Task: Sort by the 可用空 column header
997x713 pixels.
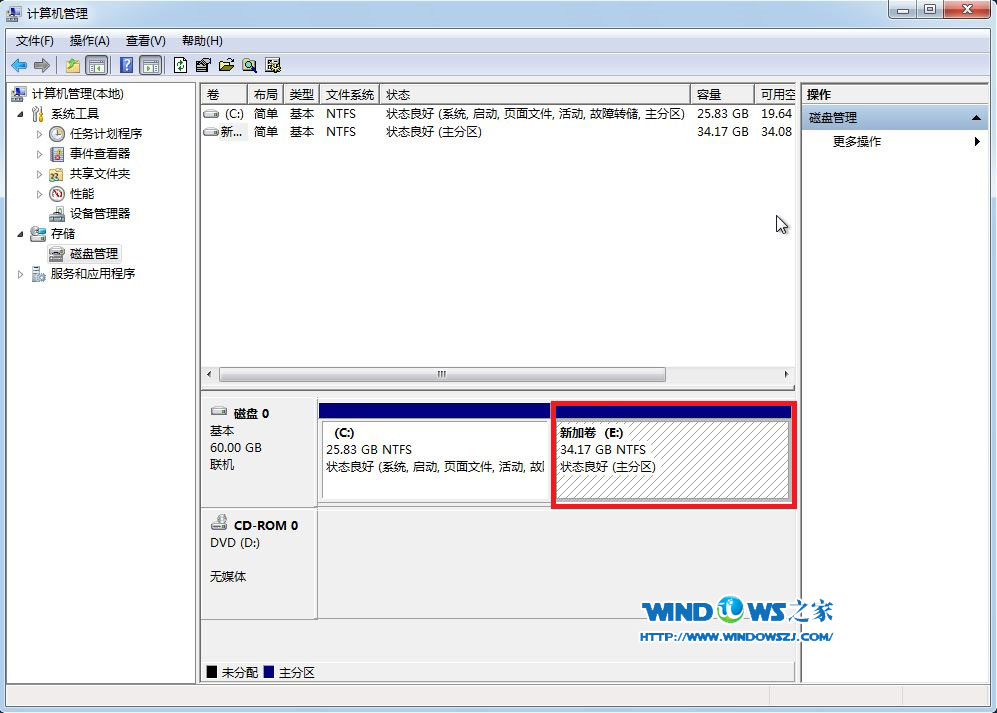Action: click(x=774, y=94)
